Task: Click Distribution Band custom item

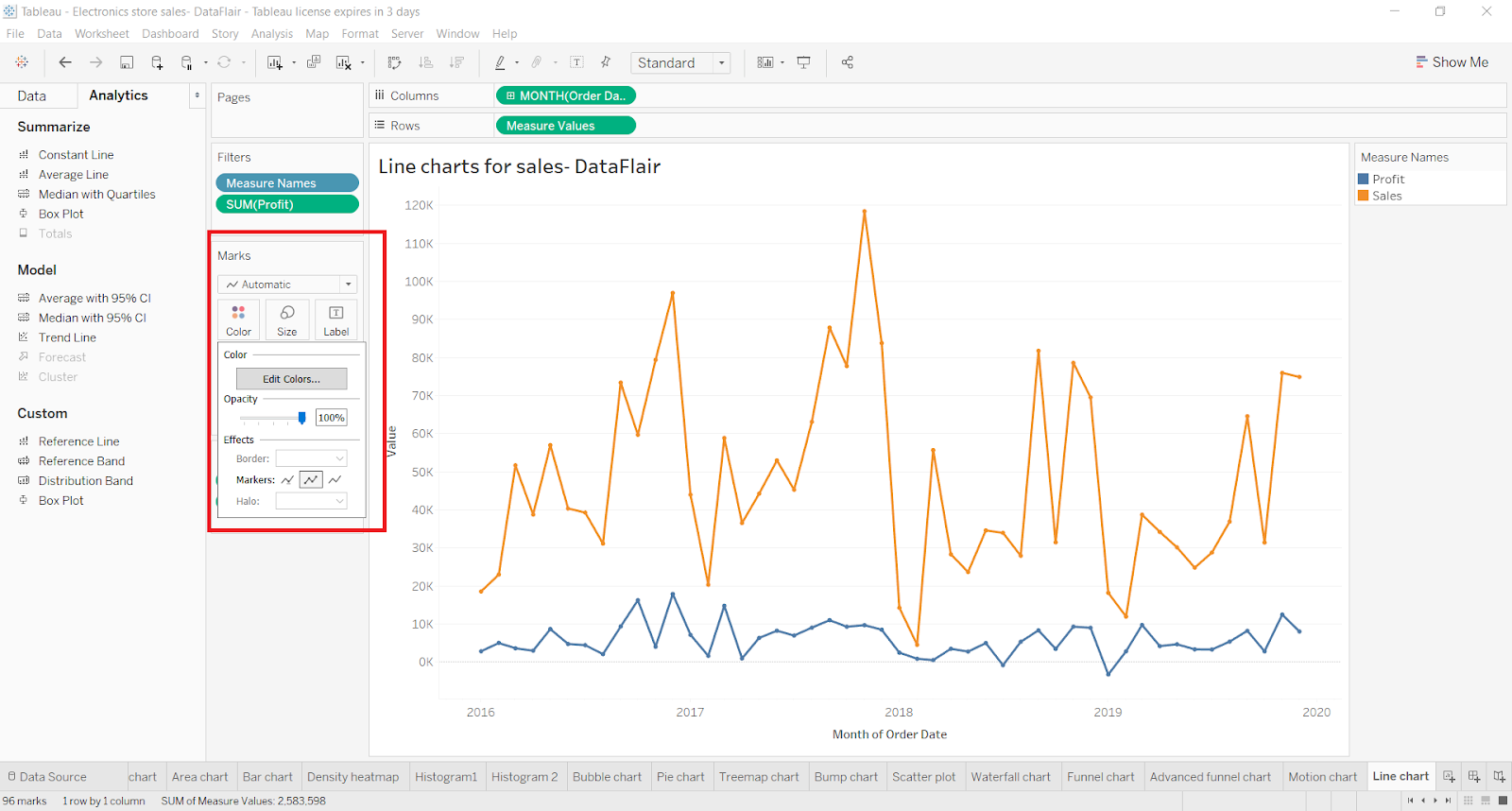Action: point(85,481)
